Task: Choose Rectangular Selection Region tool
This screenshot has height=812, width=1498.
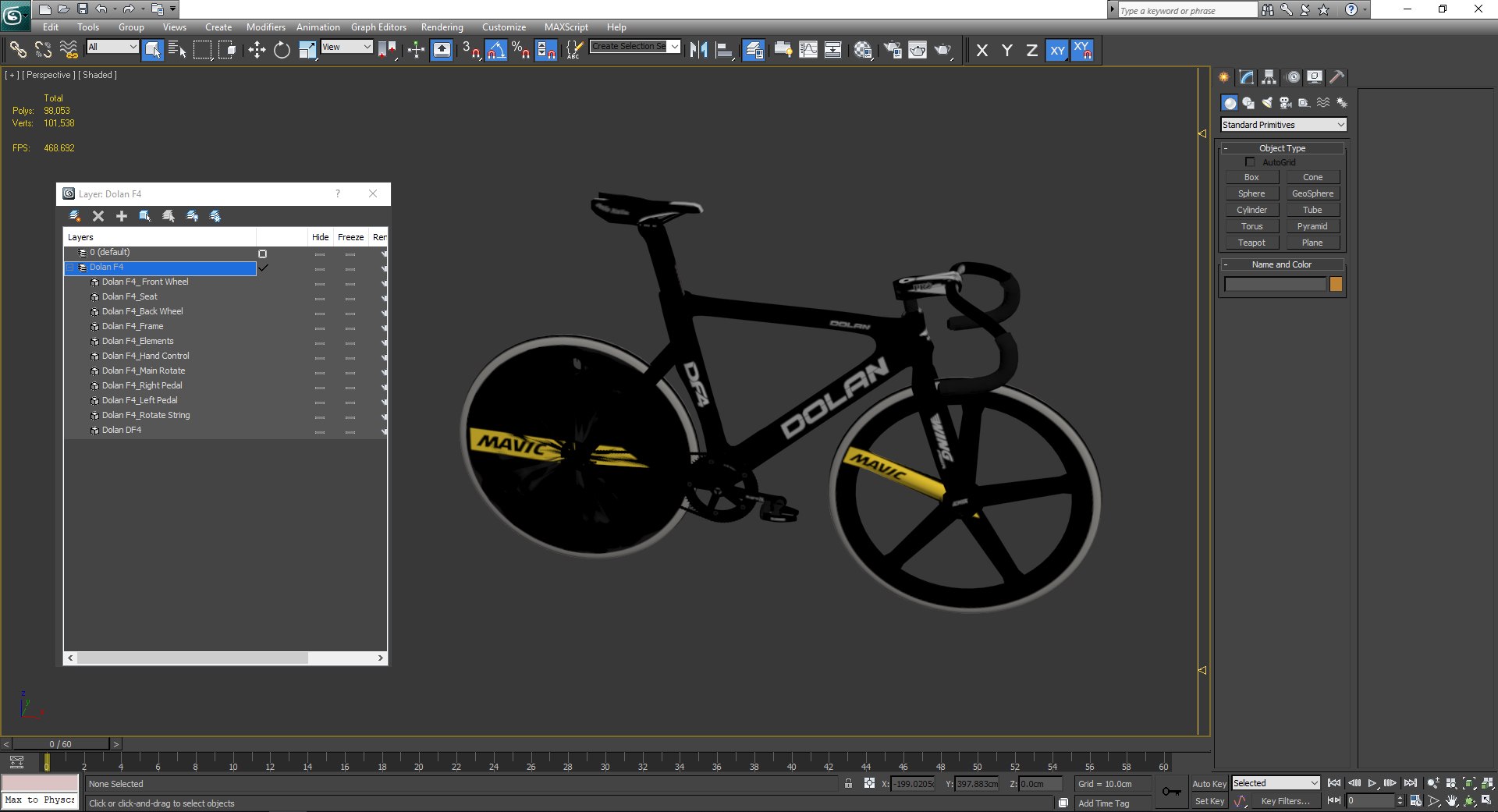Action: click(x=203, y=50)
